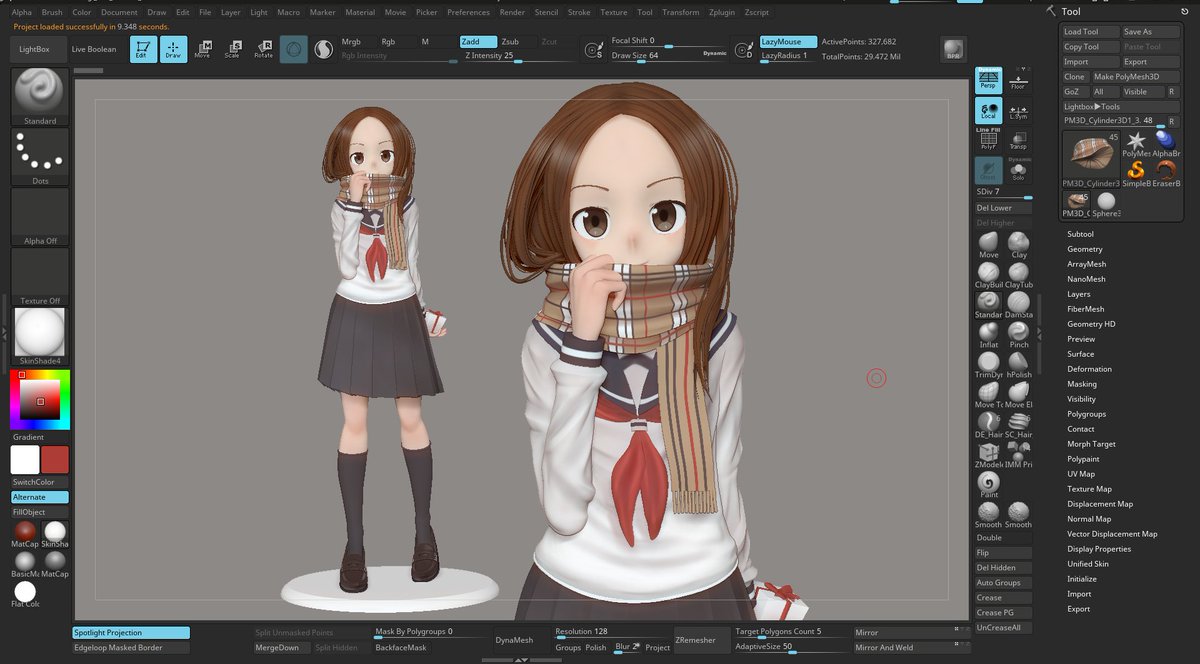Select the Scale transform icon in top shelf
The image size is (1200, 664).
pyautogui.click(x=233, y=49)
